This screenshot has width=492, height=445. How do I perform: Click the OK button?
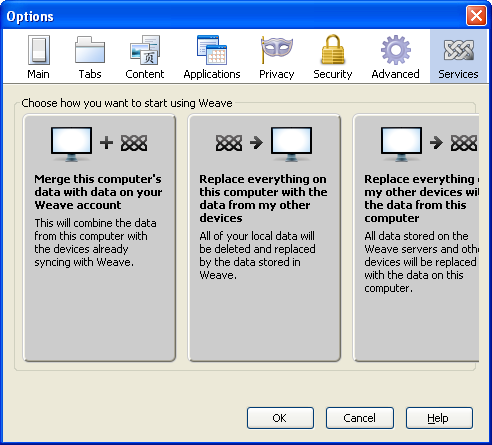(280, 418)
